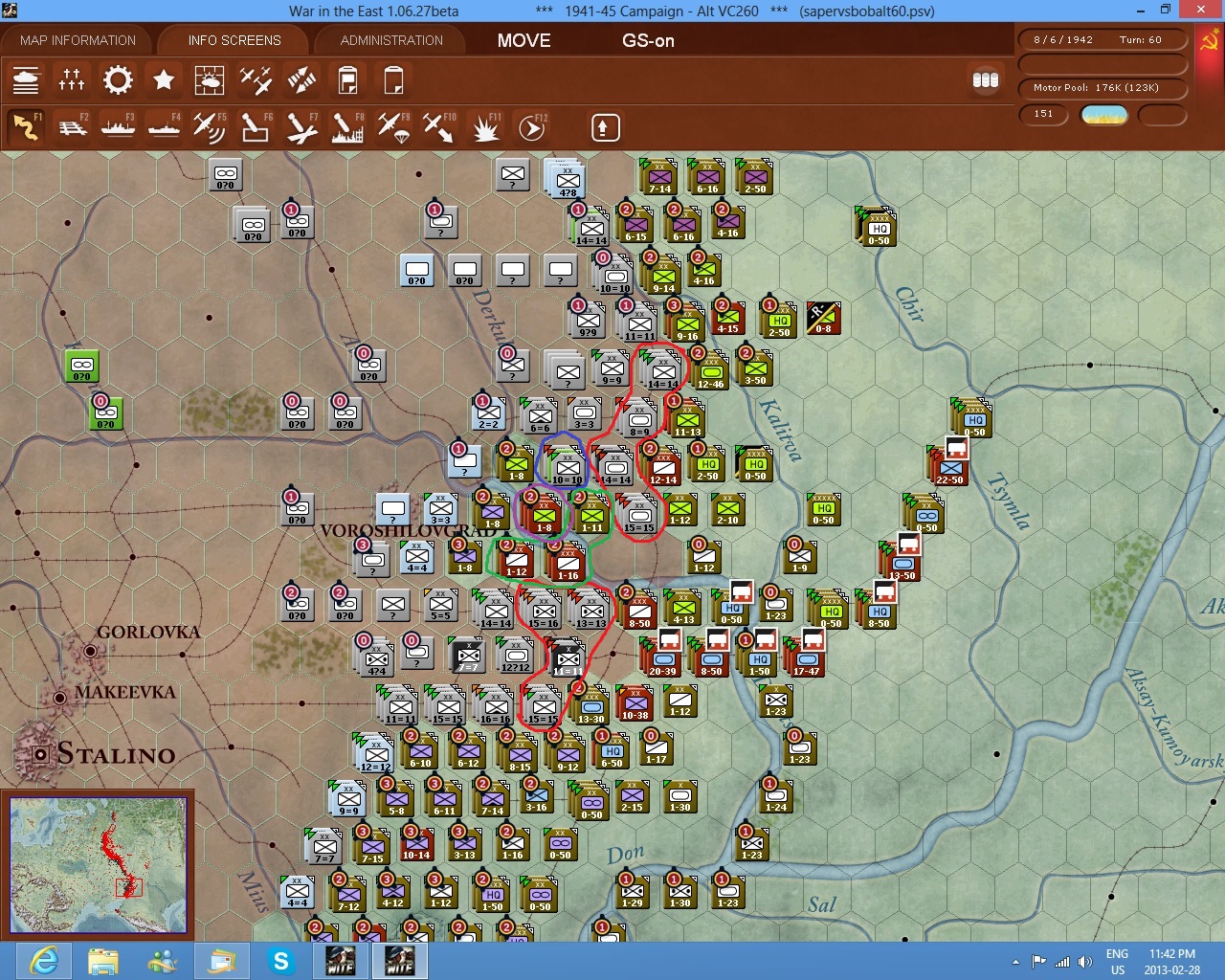Toggle the gear factory icon
Image resolution: width=1225 pixels, height=980 pixels.
(x=118, y=80)
